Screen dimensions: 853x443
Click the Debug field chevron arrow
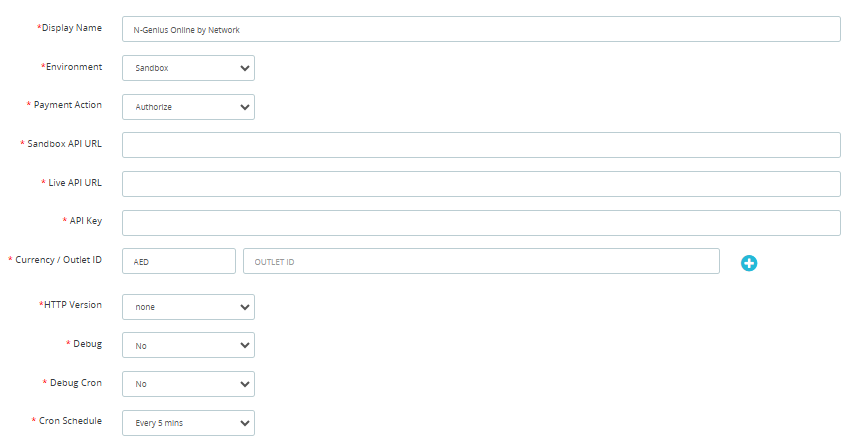(x=245, y=346)
